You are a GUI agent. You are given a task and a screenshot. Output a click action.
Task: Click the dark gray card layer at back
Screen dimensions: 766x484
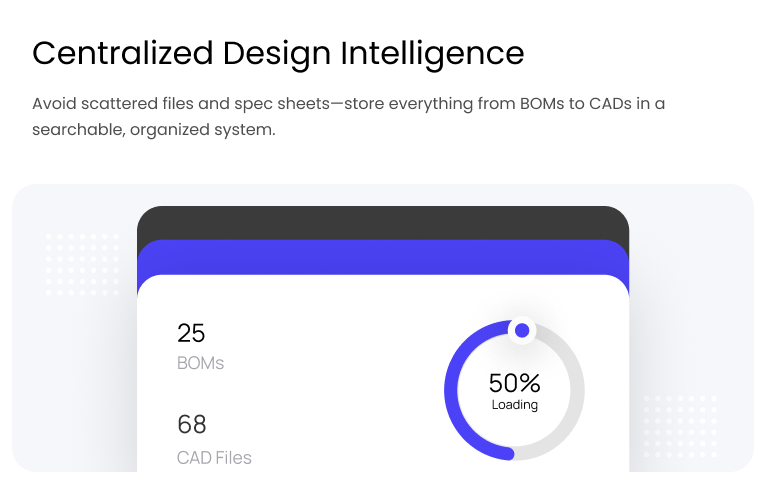(382, 222)
